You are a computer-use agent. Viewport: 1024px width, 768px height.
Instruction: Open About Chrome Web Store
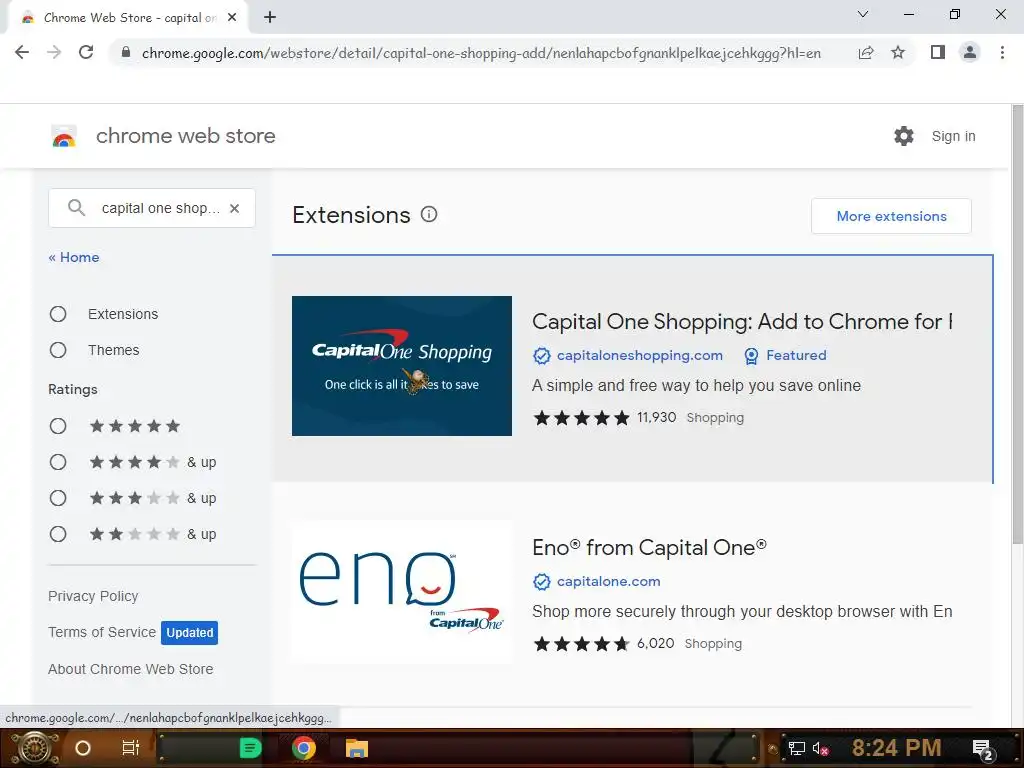[x=131, y=669]
